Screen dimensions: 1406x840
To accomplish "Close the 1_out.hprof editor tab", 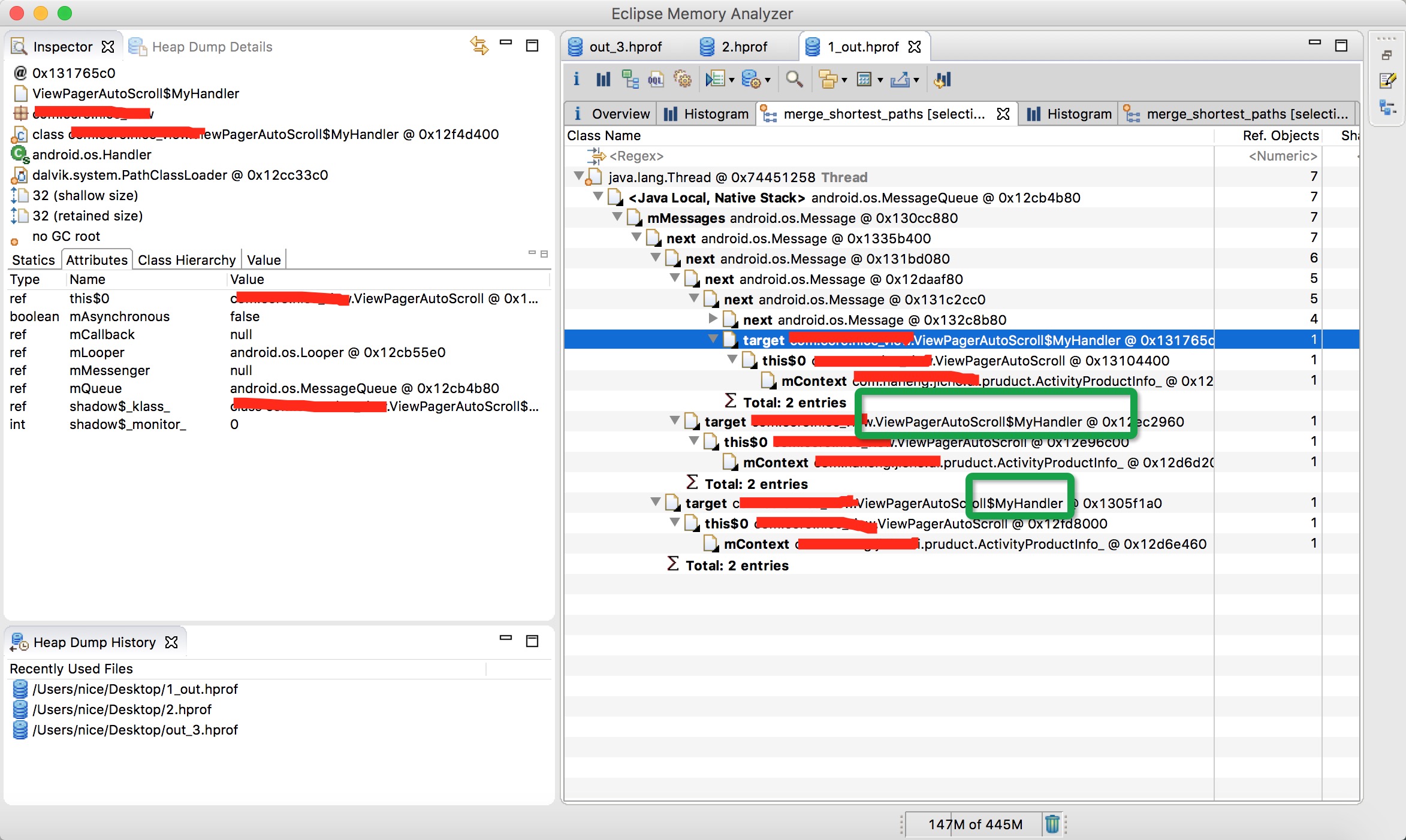I will [x=915, y=47].
